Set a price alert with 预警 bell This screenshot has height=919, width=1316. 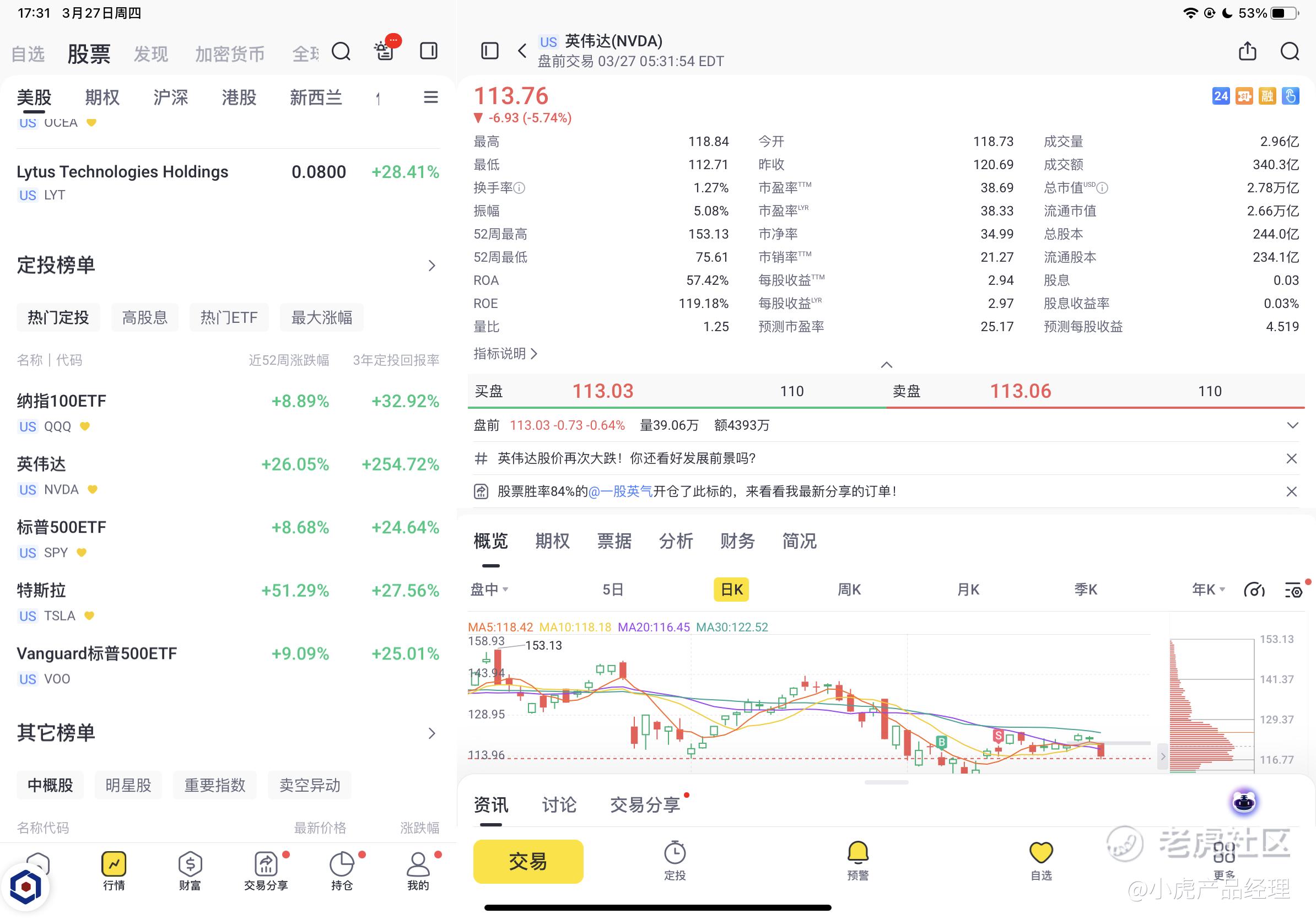(858, 861)
